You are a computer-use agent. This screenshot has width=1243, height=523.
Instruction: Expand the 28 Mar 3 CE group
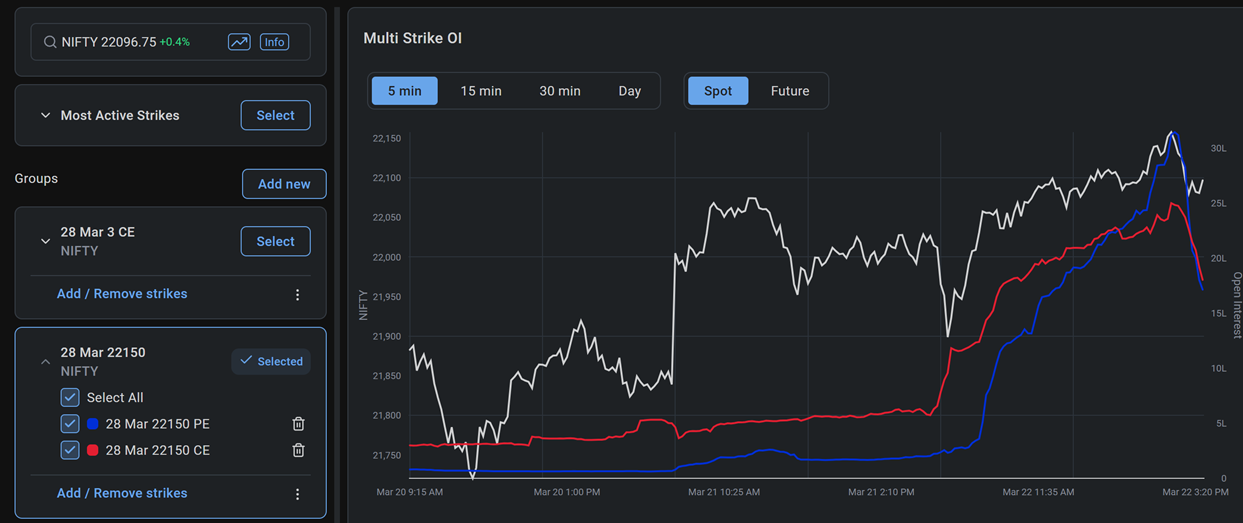point(45,241)
